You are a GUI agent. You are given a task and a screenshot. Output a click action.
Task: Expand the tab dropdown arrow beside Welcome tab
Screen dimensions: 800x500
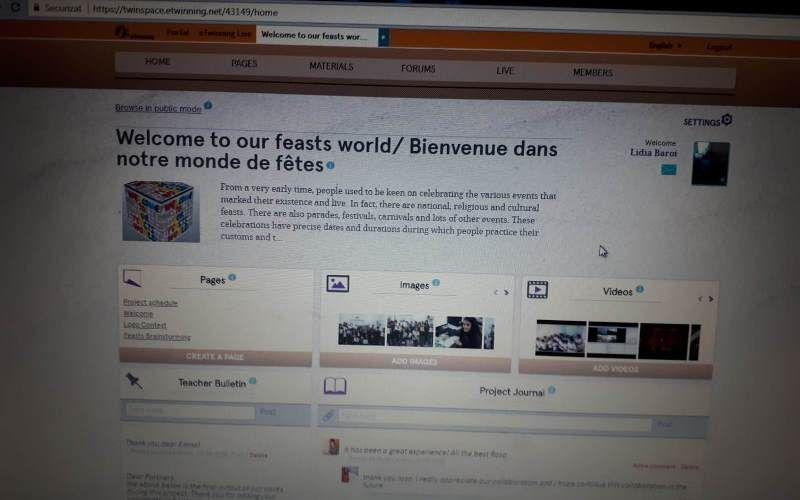383,37
